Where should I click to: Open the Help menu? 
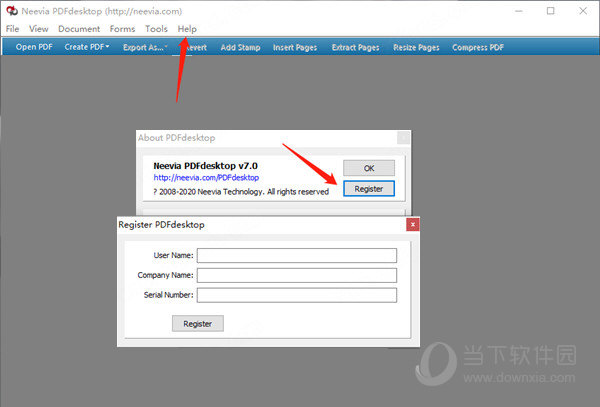pyautogui.click(x=187, y=29)
